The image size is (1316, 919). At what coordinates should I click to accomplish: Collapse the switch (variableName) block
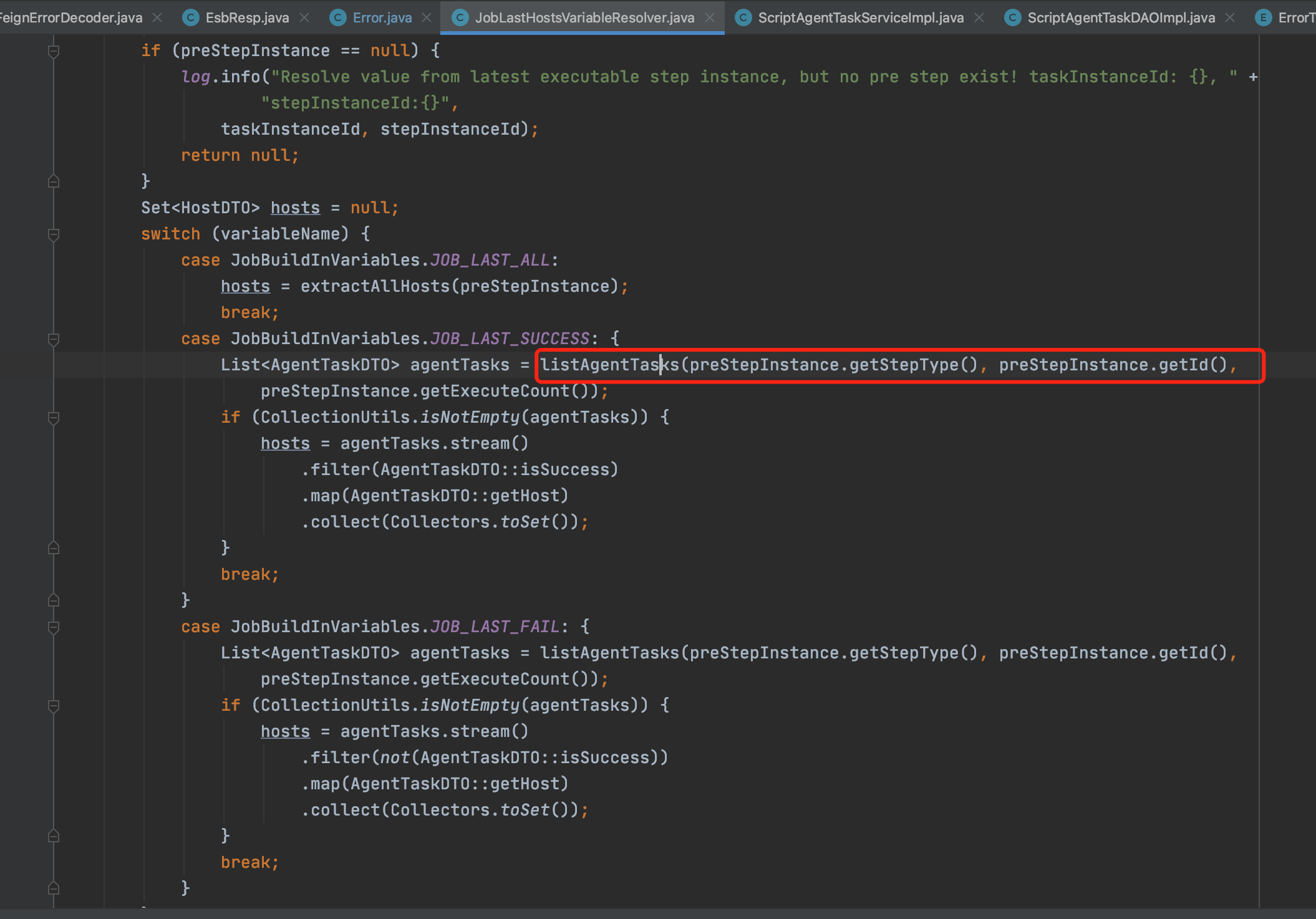coord(54,235)
